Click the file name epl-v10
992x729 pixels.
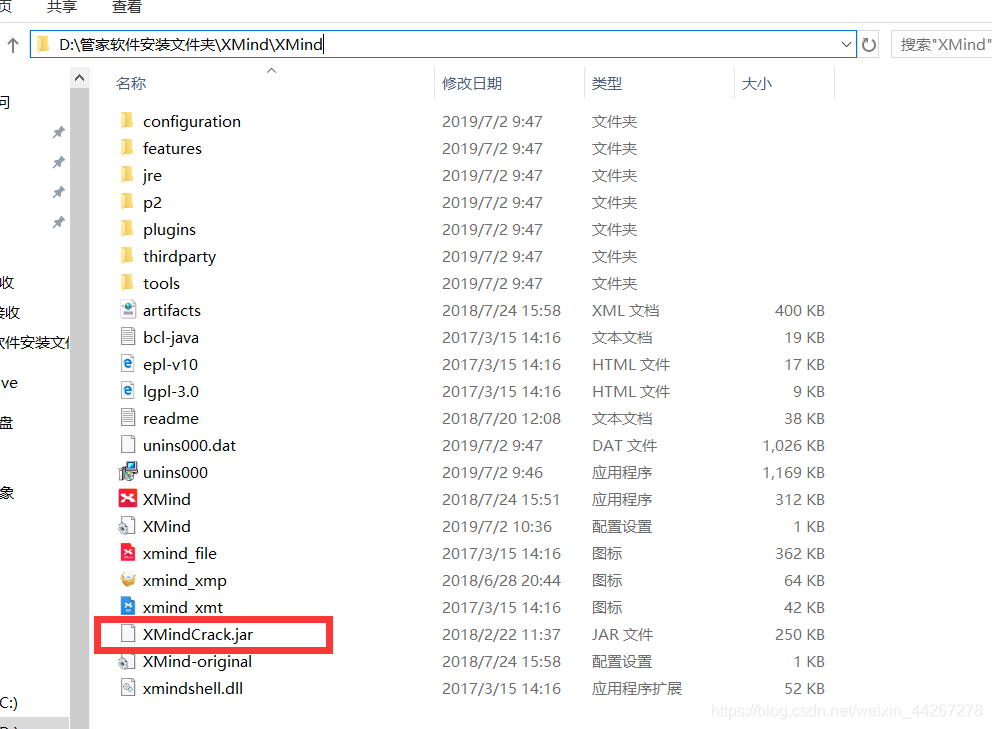click(170, 364)
